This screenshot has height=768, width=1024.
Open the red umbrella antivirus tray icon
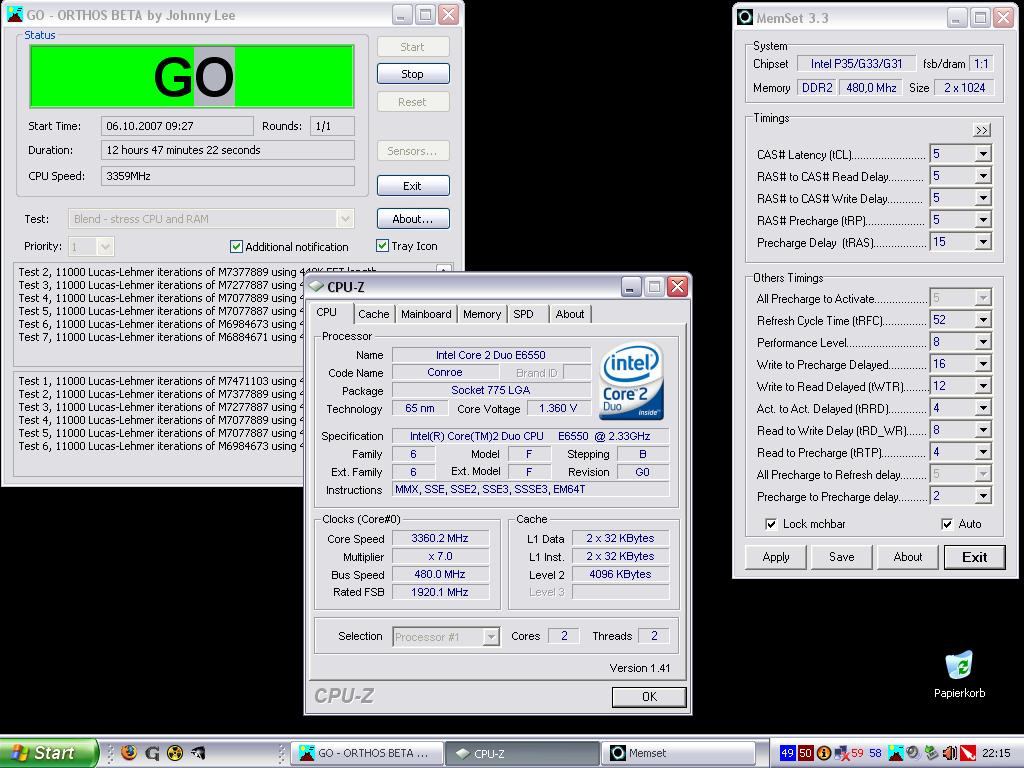[968, 753]
